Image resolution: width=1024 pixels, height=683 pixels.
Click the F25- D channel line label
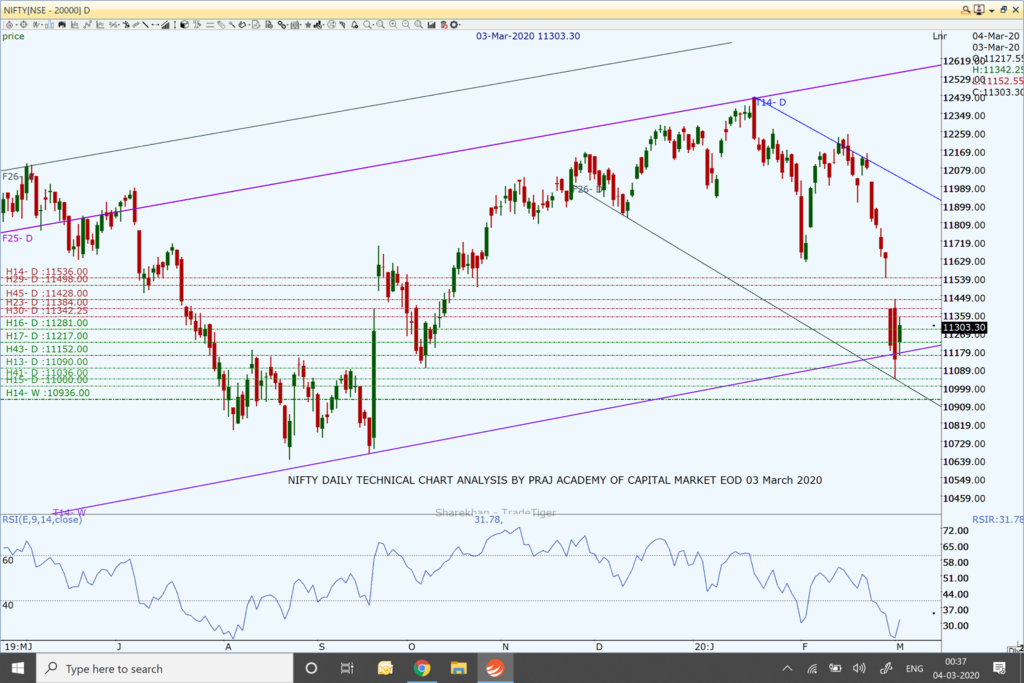pos(18,238)
